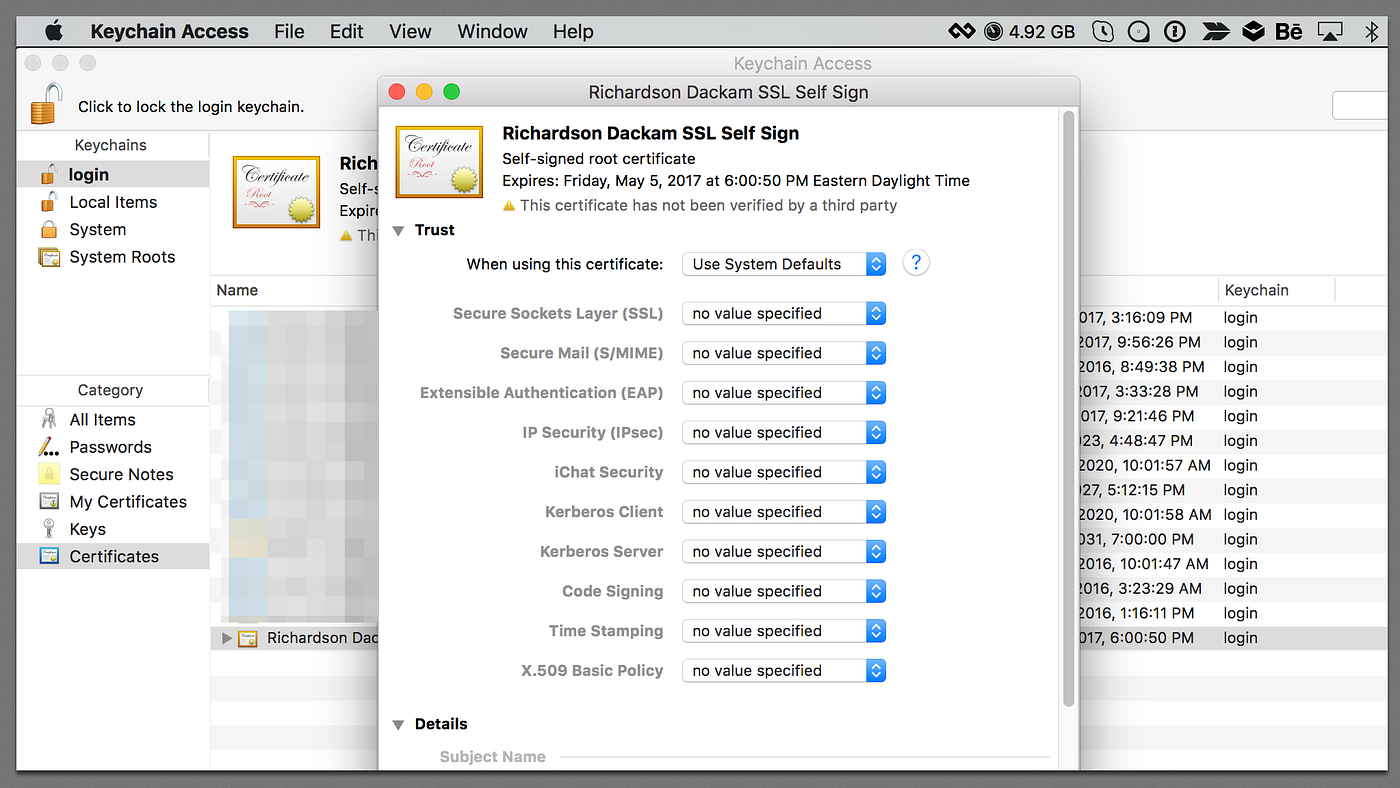Image resolution: width=1400 pixels, height=788 pixels.
Task: Show the Secure Notes category
Action: pos(113,474)
